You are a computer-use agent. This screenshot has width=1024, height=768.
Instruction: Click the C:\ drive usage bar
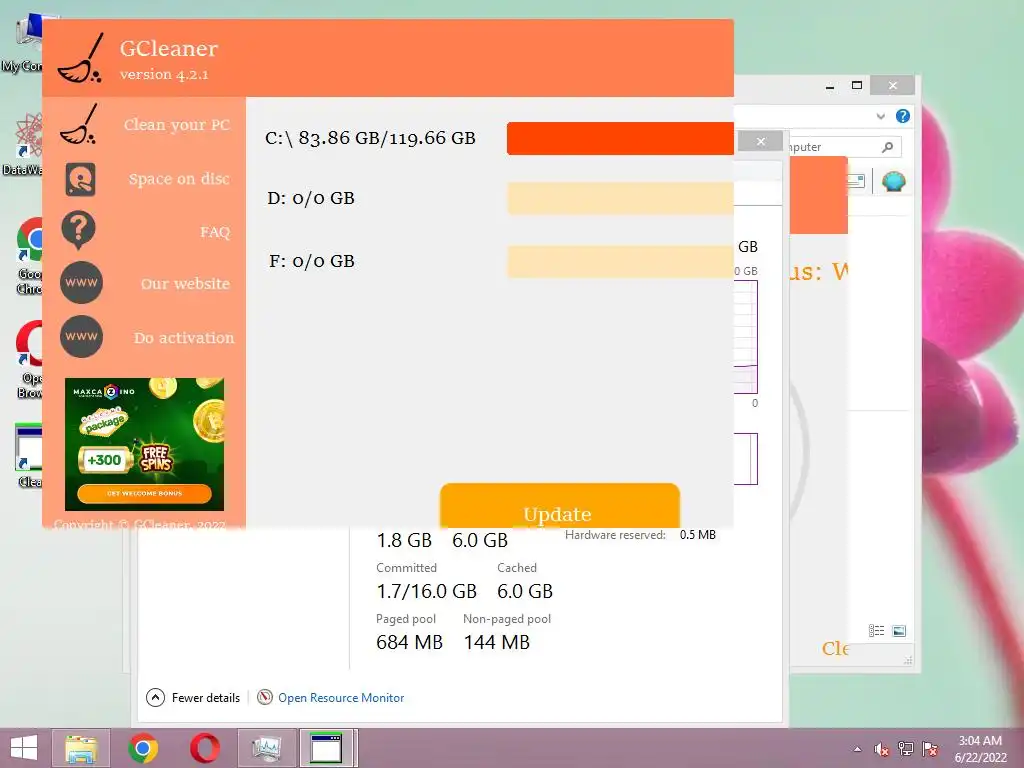coord(620,138)
